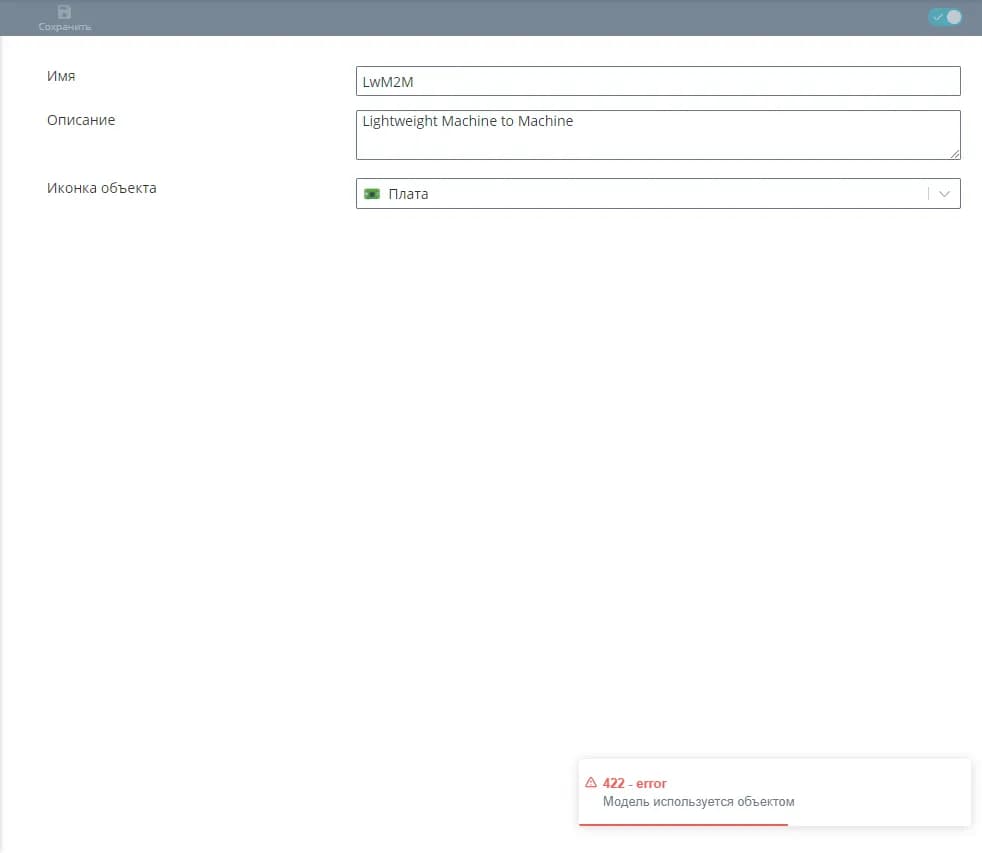Click the Модель используется объектом message
The width and height of the screenshot is (982, 853).
point(698,802)
